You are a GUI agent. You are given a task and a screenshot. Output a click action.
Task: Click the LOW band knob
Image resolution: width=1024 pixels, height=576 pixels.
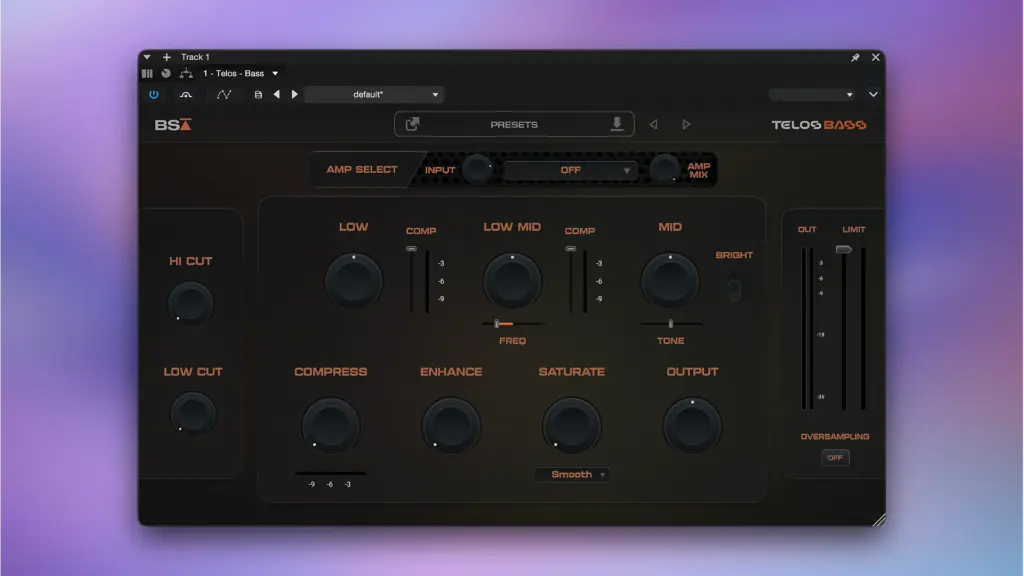[x=353, y=281]
